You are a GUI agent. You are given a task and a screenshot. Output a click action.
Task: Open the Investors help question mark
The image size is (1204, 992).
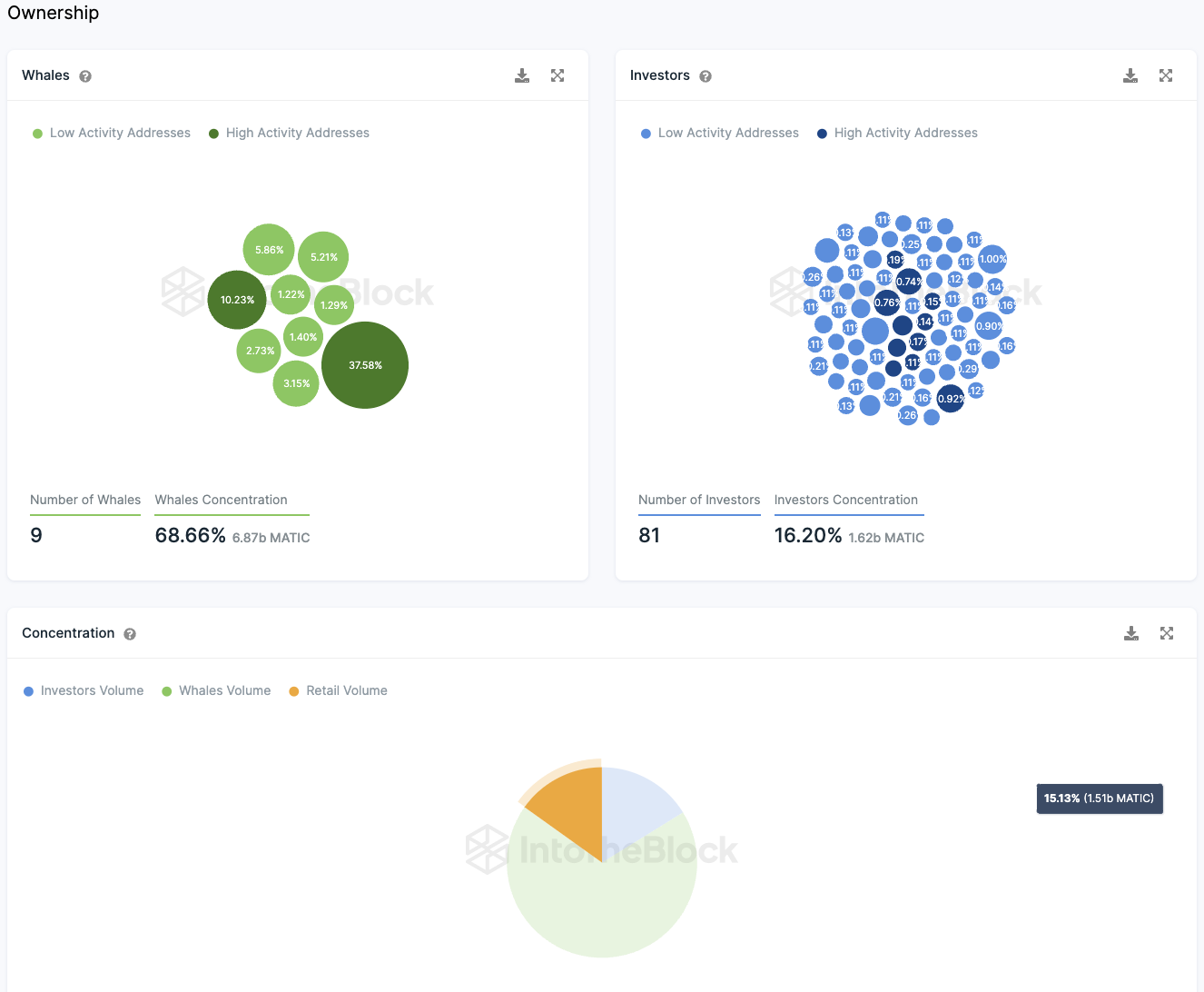tap(706, 76)
